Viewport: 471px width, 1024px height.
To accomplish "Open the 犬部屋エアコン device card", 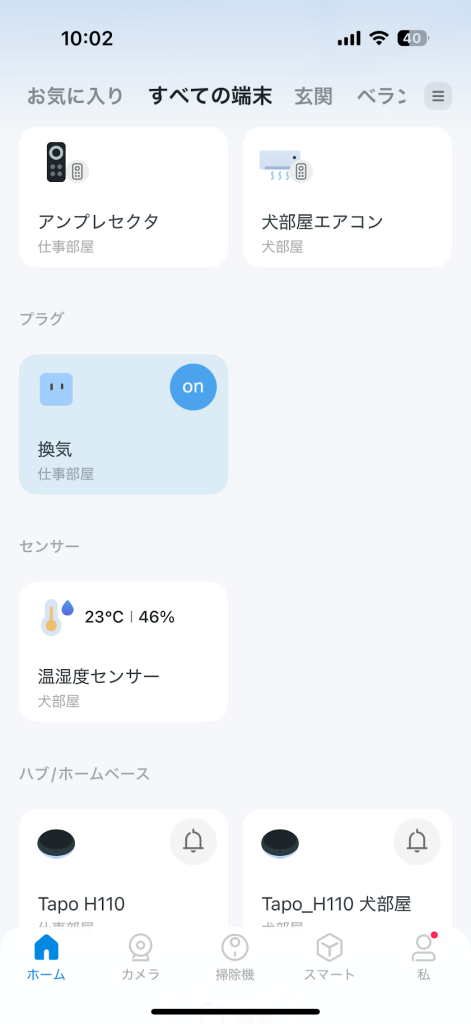I will (348, 197).
